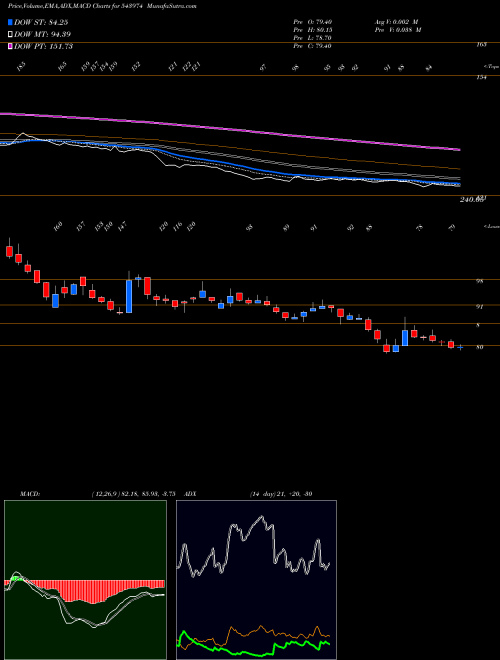Click the 'Pre L: 78.70' value
The image size is (500, 660).
pos(312,38)
